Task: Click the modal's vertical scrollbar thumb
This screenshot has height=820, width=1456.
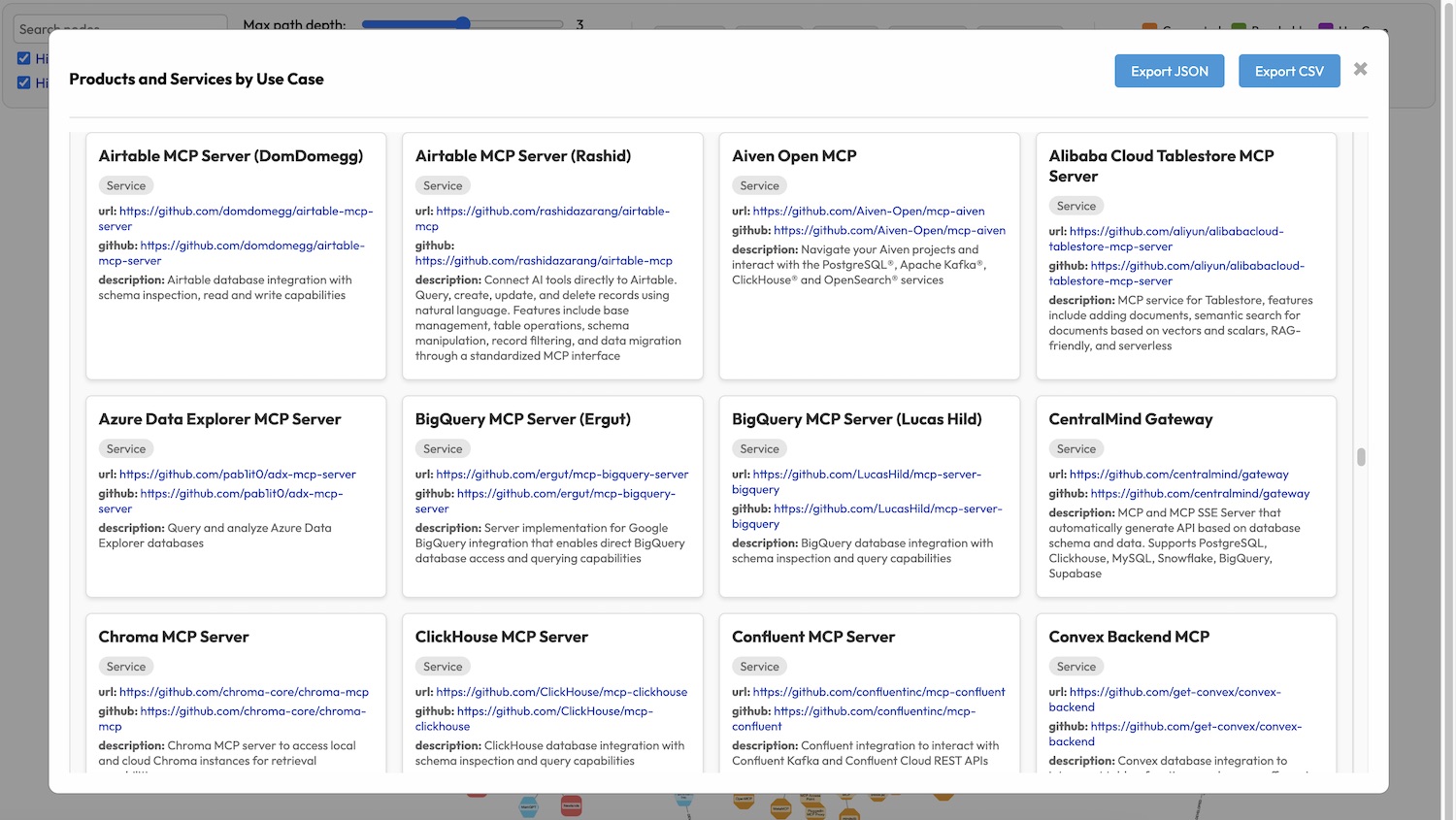Action: (1361, 456)
